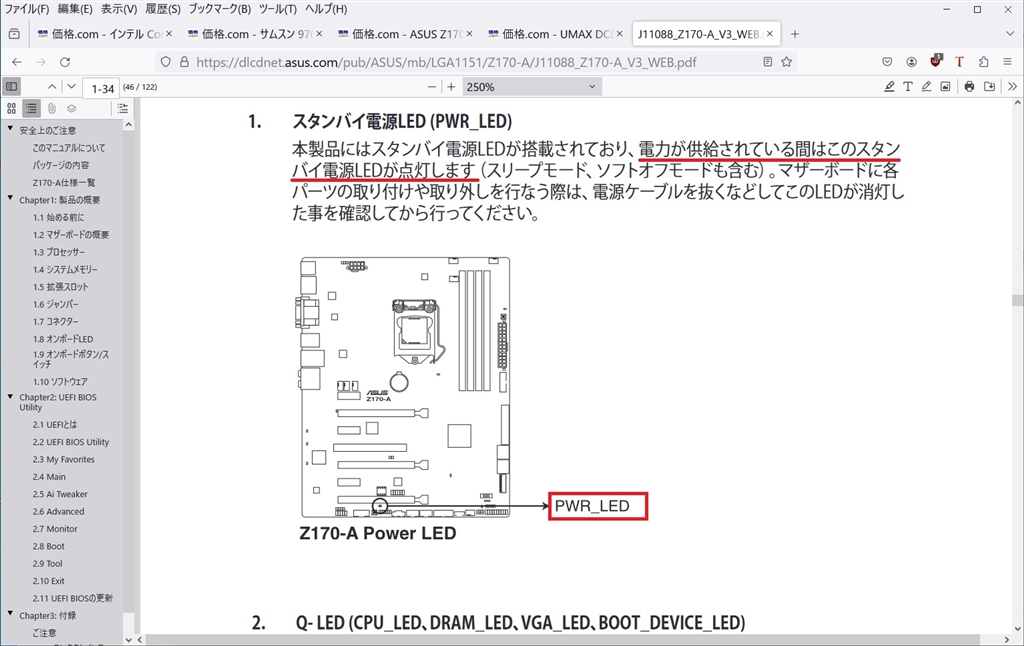Open the zoom level dropdown showing 250%
This screenshot has width=1024, height=646.
pyautogui.click(x=532, y=87)
